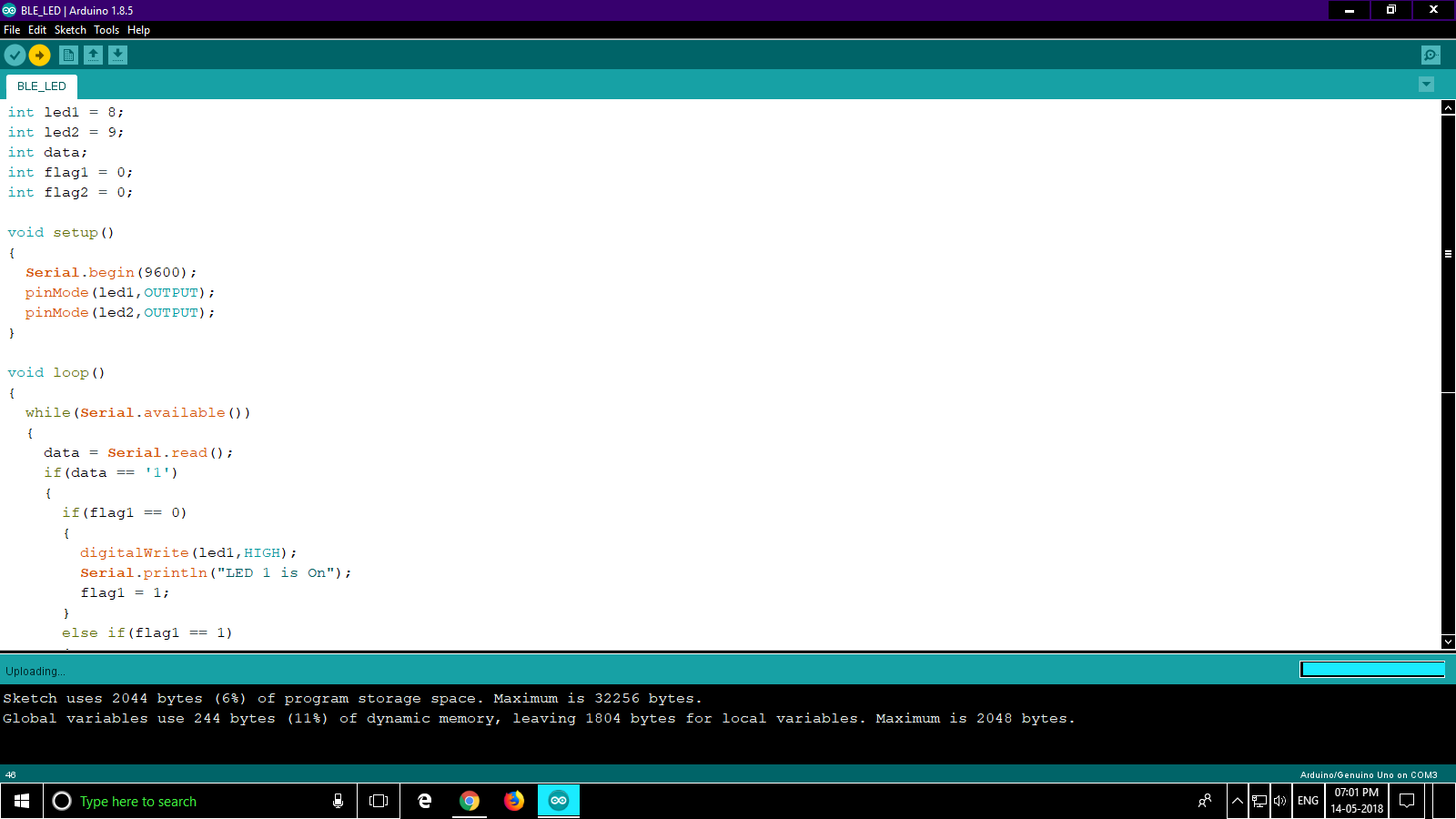Click the taskbar microphone icon
The image size is (1456, 819).
tap(338, 801)
